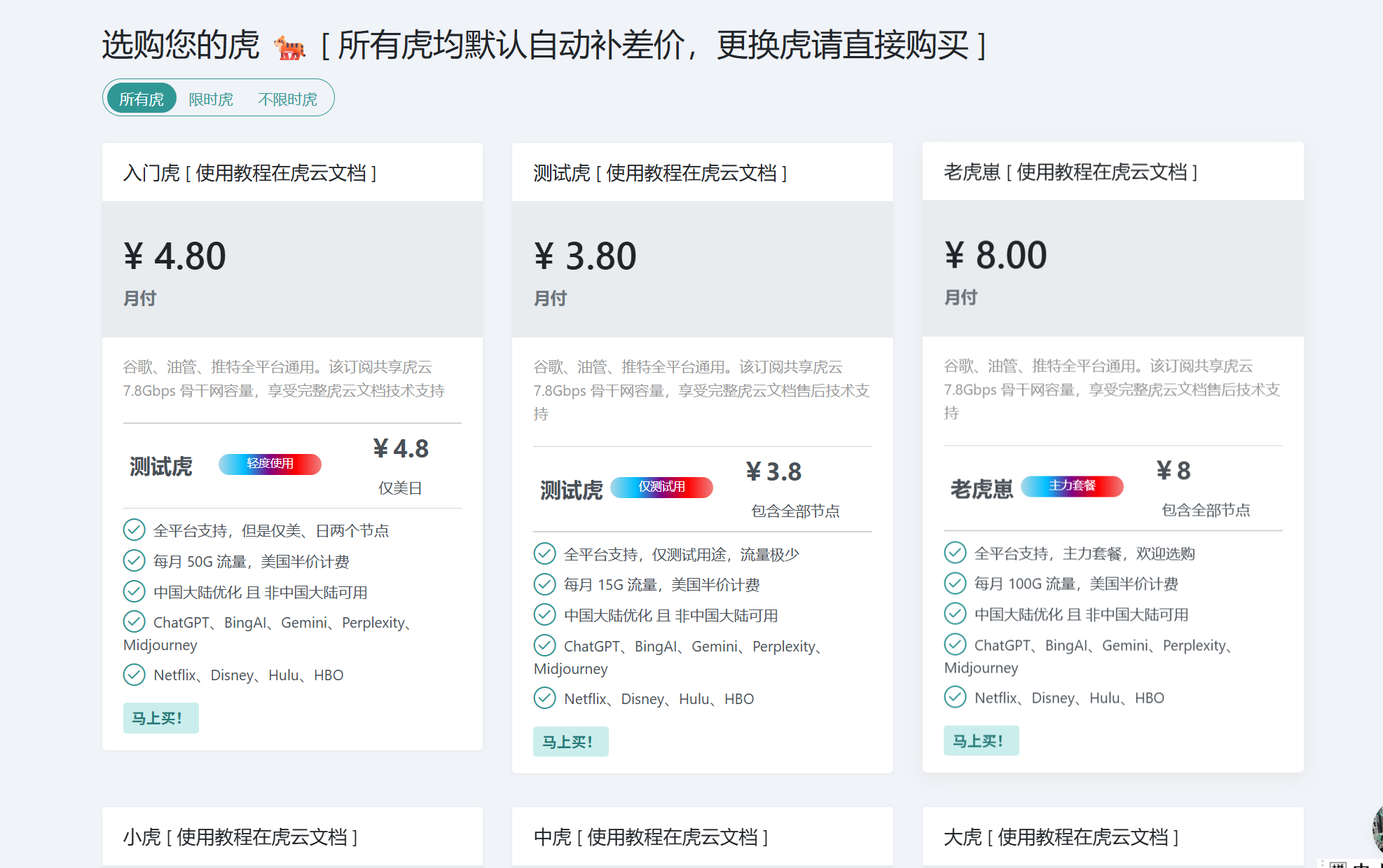Click the tiger emoji in the heading
The image size is (1383, 868).
pyautogui.click(x=289, y=47)
